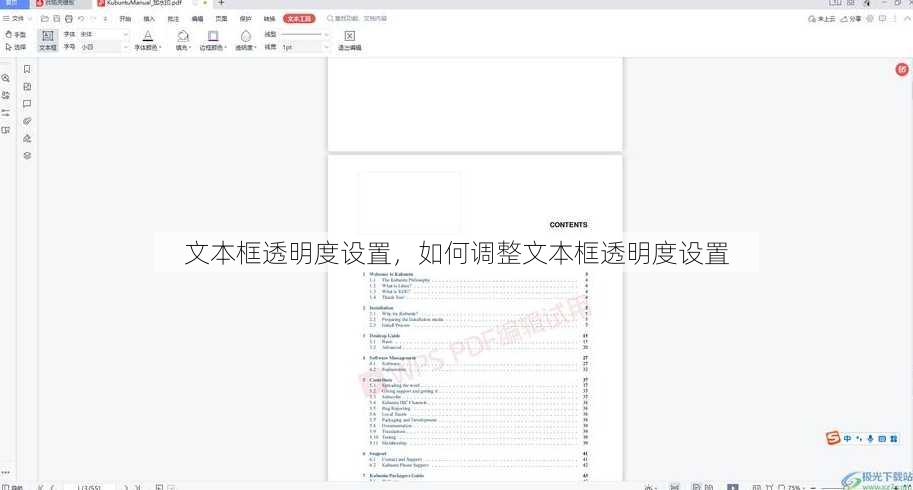Screen dimensions: 913x490
Task: Open the Attachments paperclip panel
Action: click(27, 121)
